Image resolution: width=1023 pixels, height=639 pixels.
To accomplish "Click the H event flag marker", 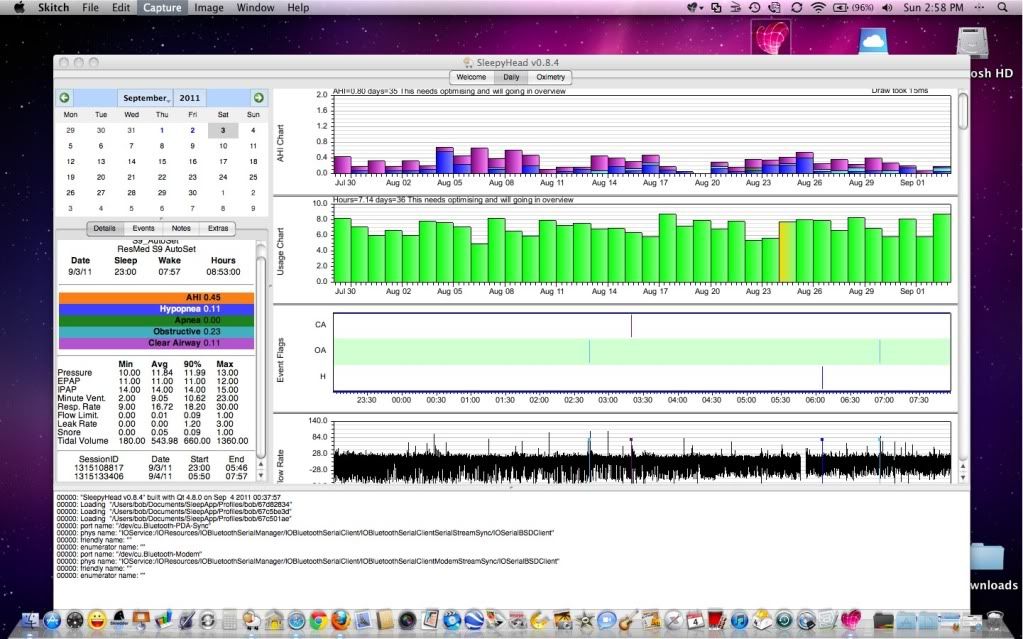I will (x=822, y=377).
